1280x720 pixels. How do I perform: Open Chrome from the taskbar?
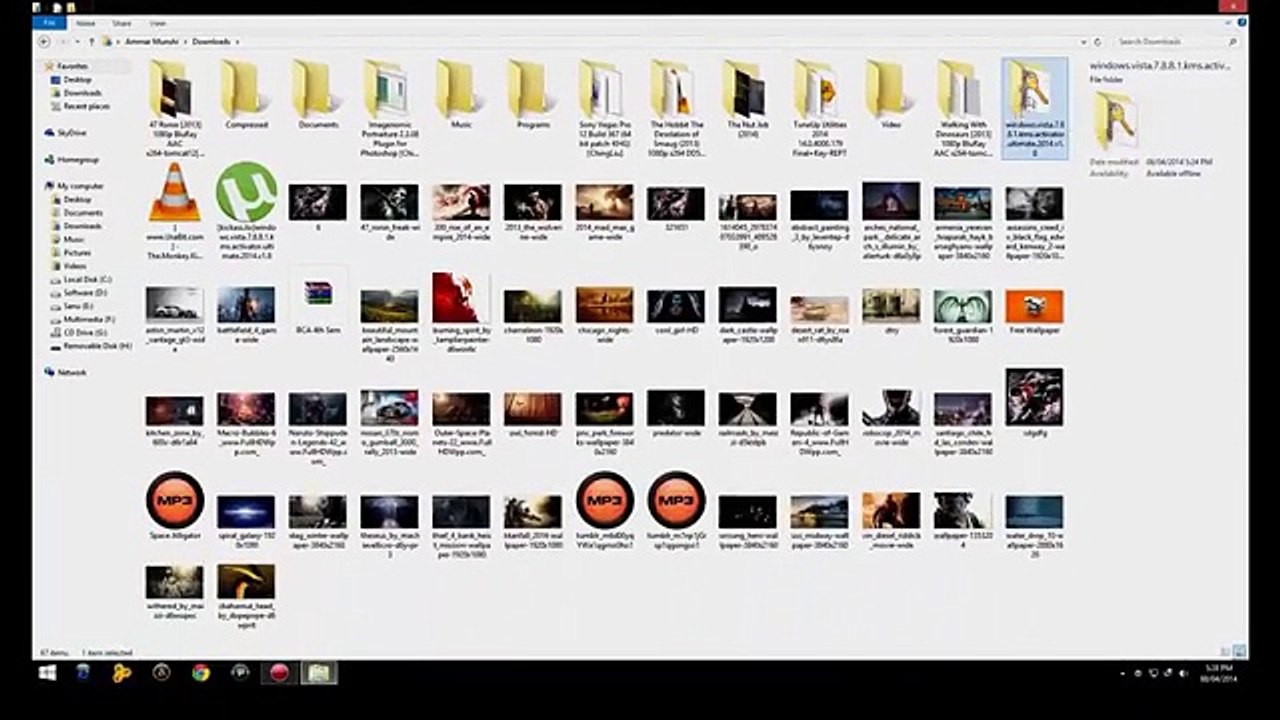click(201, 673)
